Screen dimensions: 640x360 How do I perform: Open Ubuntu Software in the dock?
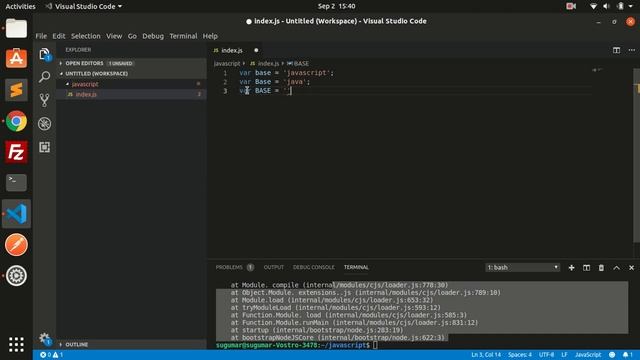pos(16,58)
